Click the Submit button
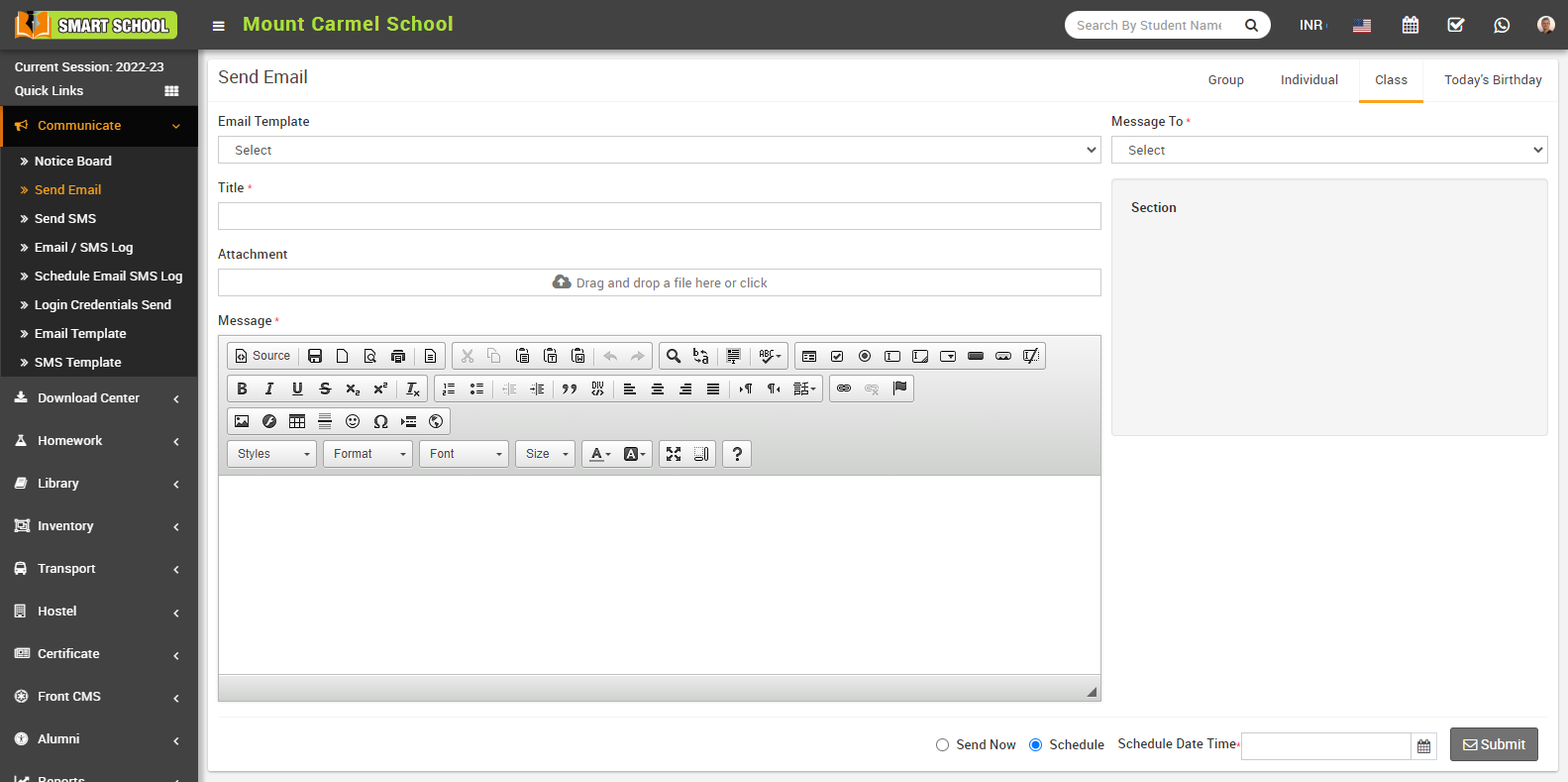The width and height of the screenshot is (1568, 782). pos(1493,744)
